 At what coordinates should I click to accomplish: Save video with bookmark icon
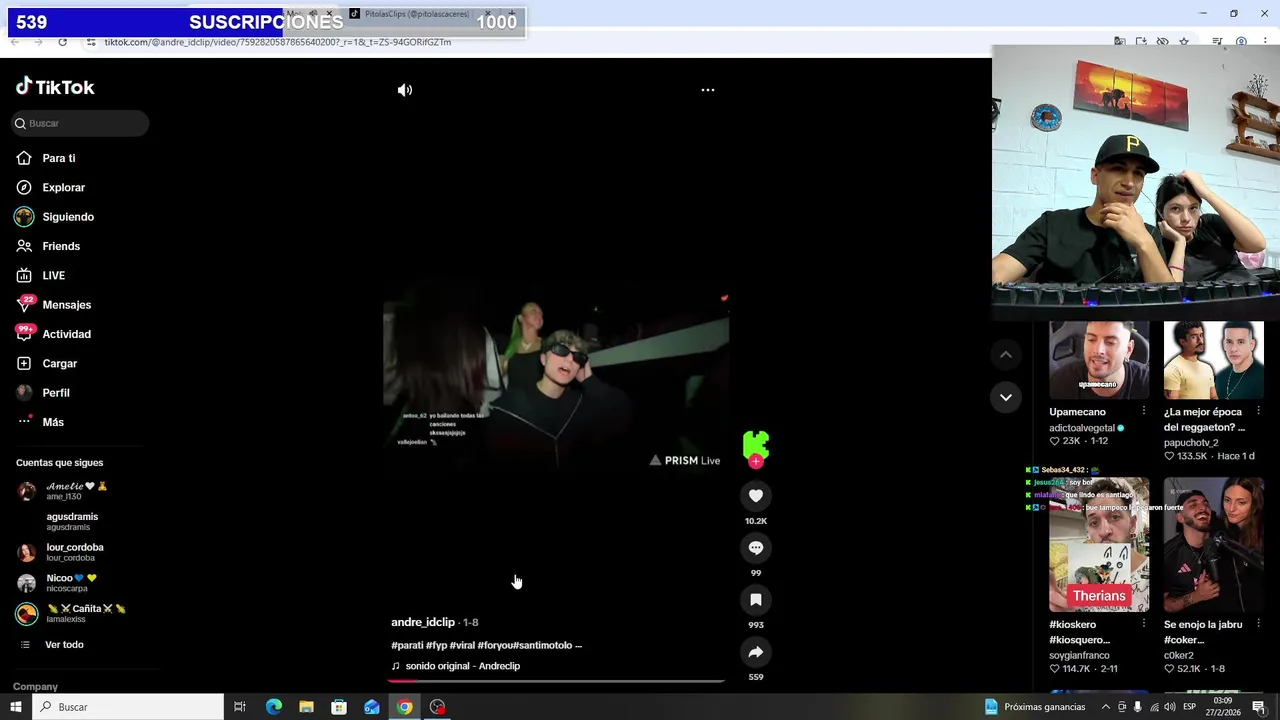pos(756,600)
